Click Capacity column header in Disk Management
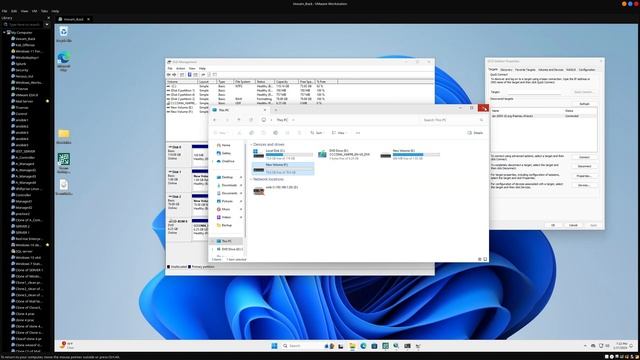This screenshot has height=360, width=640. (x=287, y=82)
